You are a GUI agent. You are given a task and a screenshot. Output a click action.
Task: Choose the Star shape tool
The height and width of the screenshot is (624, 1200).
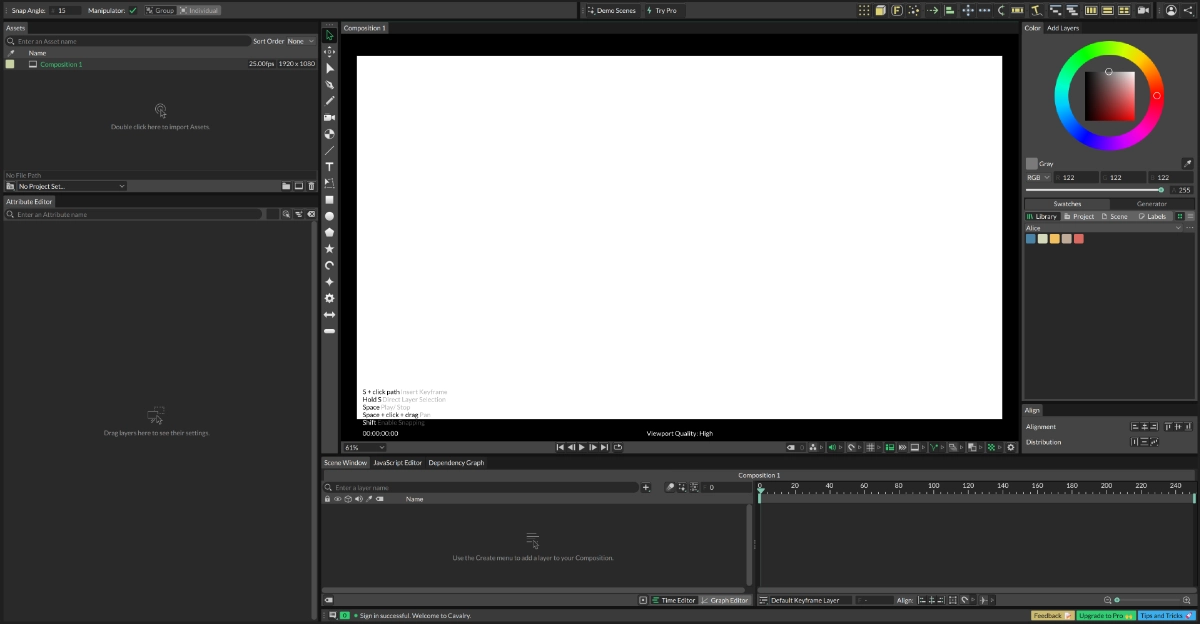pos(330,248)
